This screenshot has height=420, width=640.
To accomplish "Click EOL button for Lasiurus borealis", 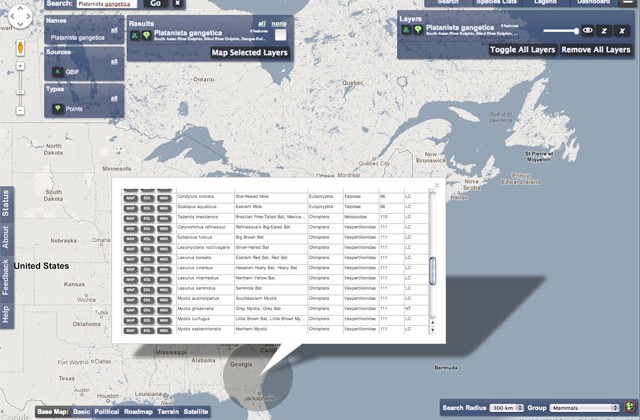I will point(147,260).
